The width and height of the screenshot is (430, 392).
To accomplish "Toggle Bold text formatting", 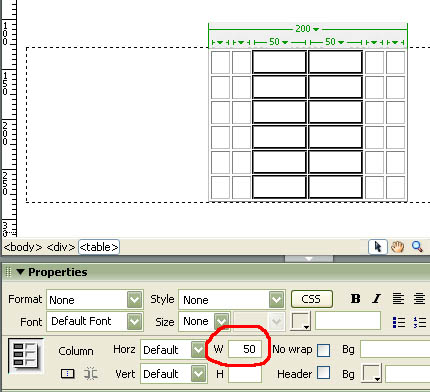I will (x=355, y=299).
